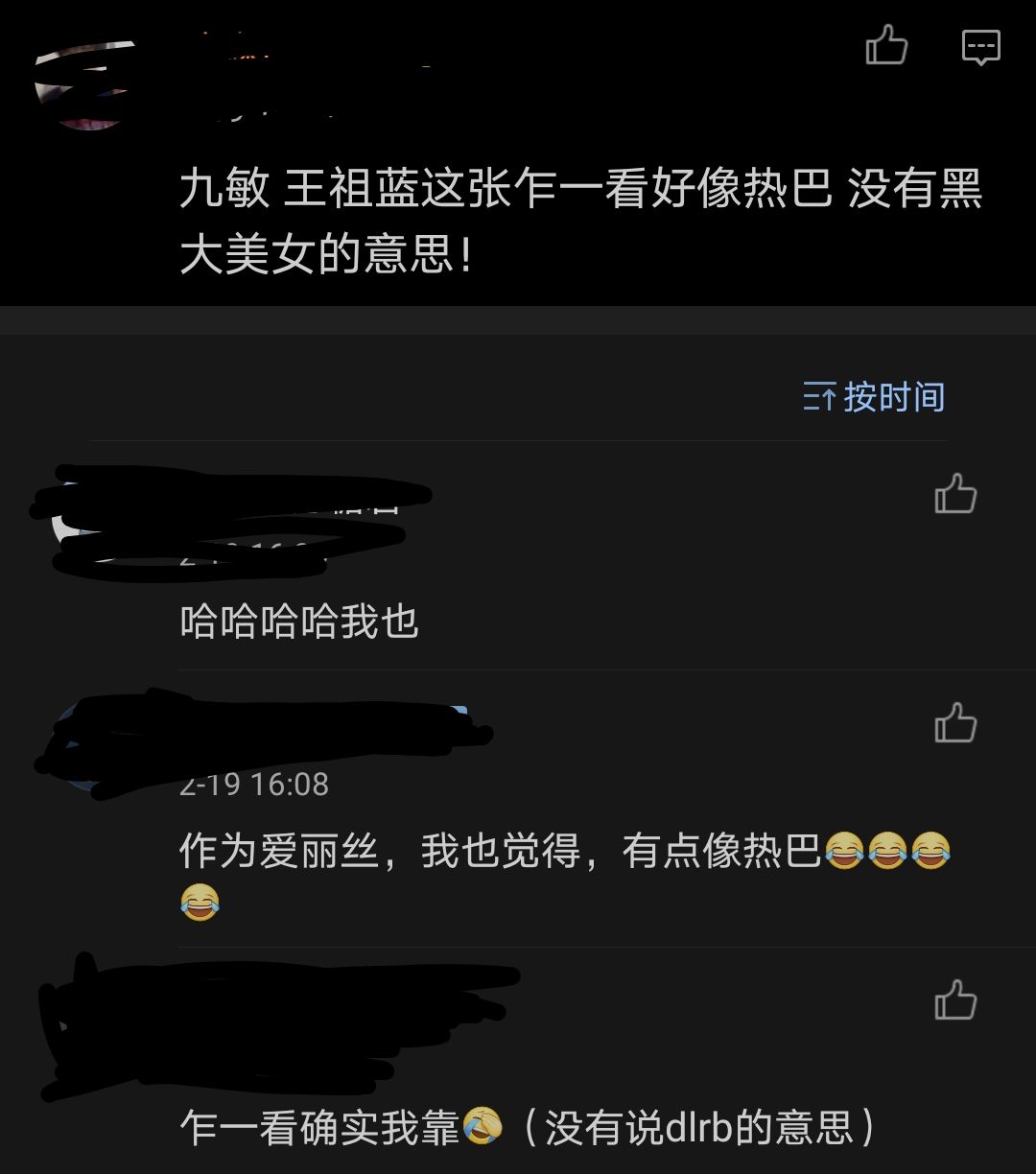Tap the timestamp 2-19 16:08
The width and height of the screenshot is (1036, 1174).
point(254,785)
